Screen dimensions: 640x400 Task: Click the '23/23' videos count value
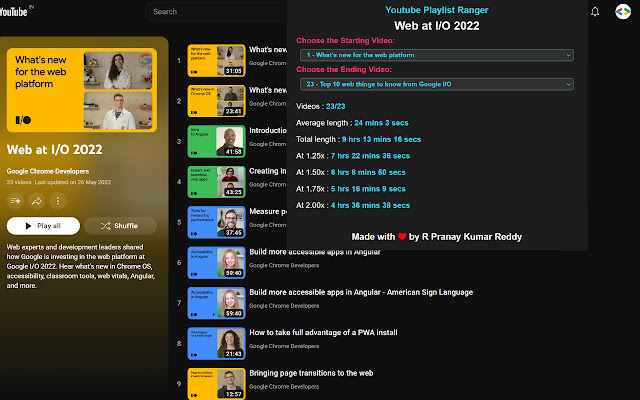tap(336, 106)
